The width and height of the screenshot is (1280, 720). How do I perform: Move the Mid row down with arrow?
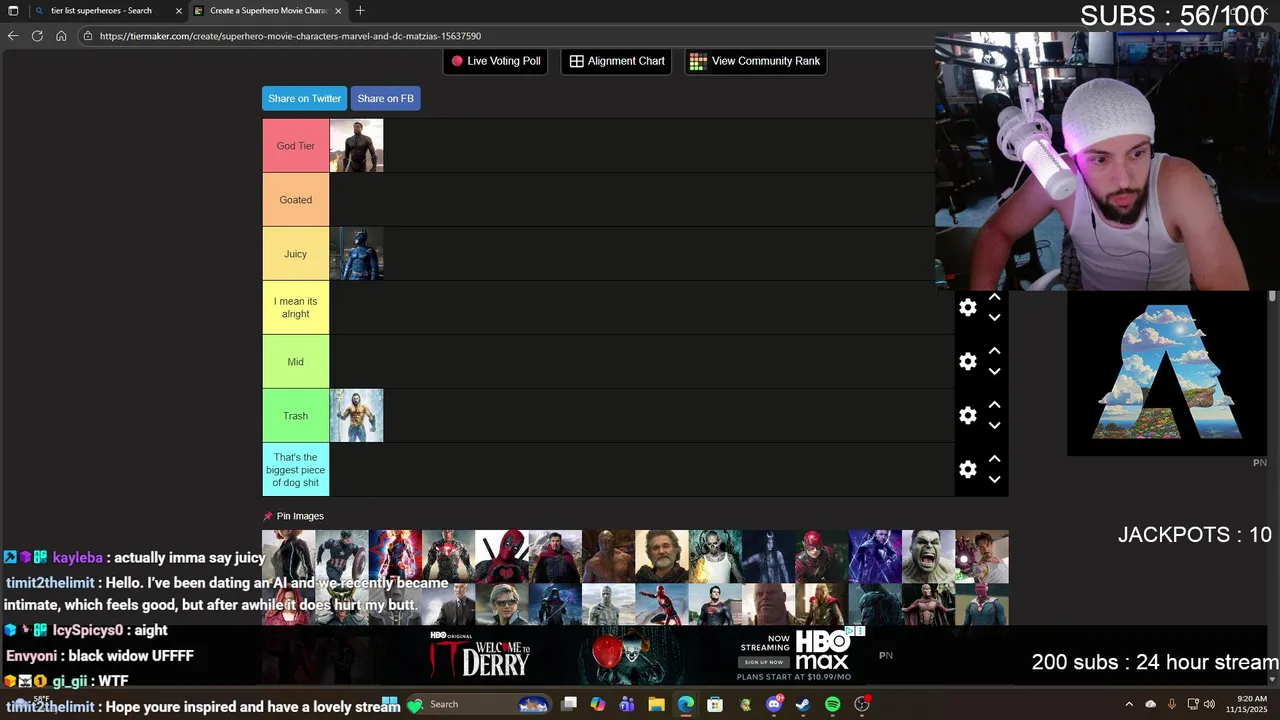click(995, 371)
